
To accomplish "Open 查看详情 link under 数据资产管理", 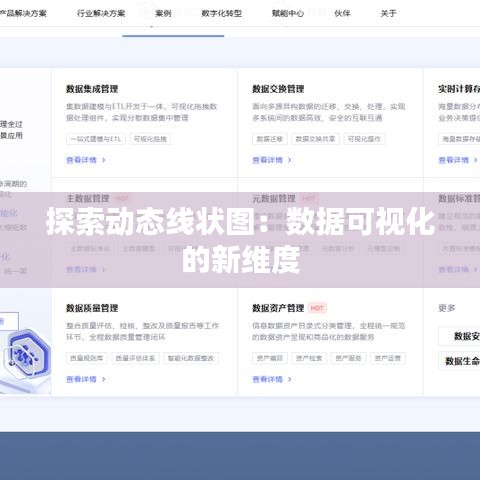I will [267, 379].
